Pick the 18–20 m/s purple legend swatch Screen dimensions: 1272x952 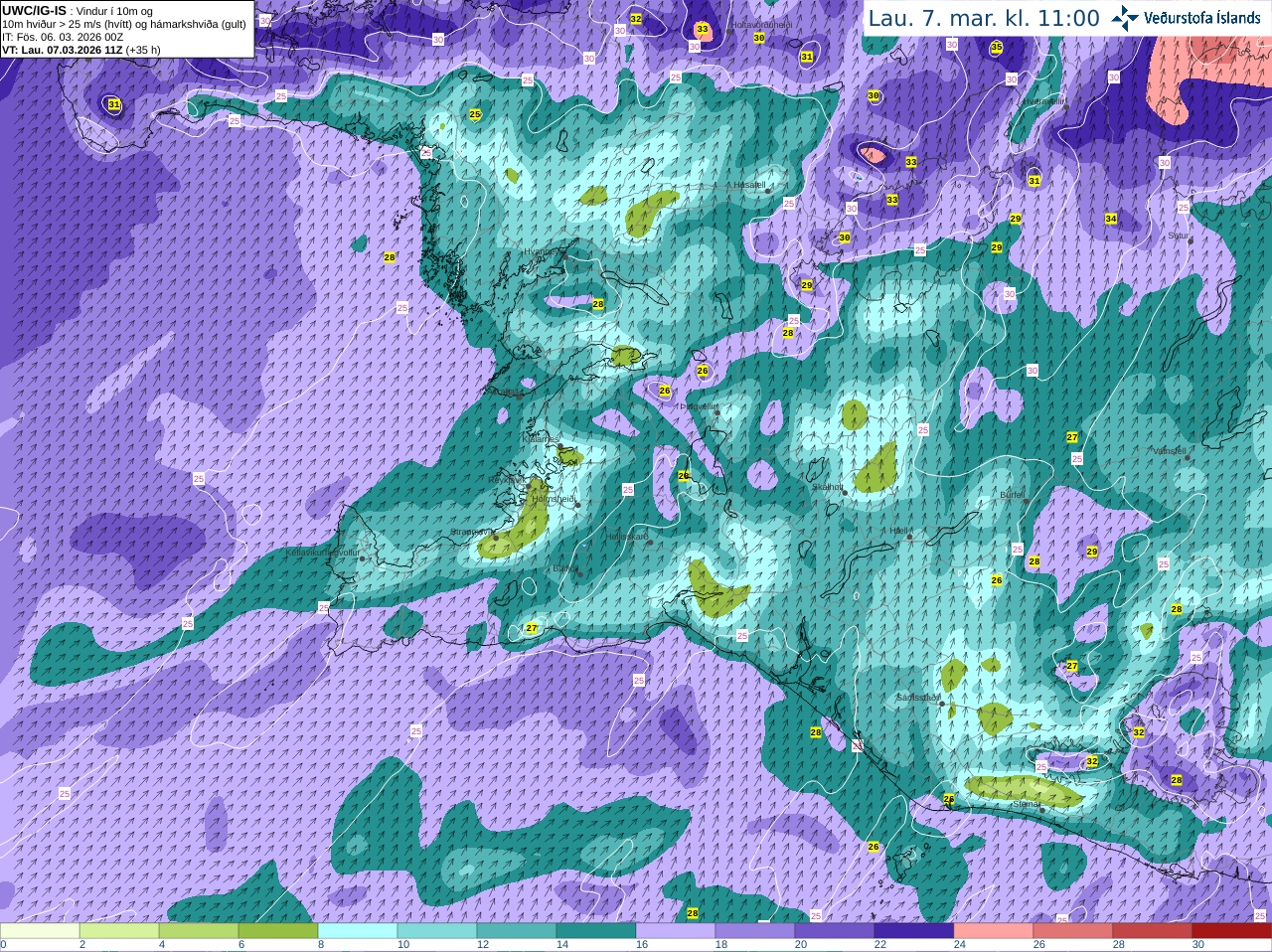tap(755, 931)
